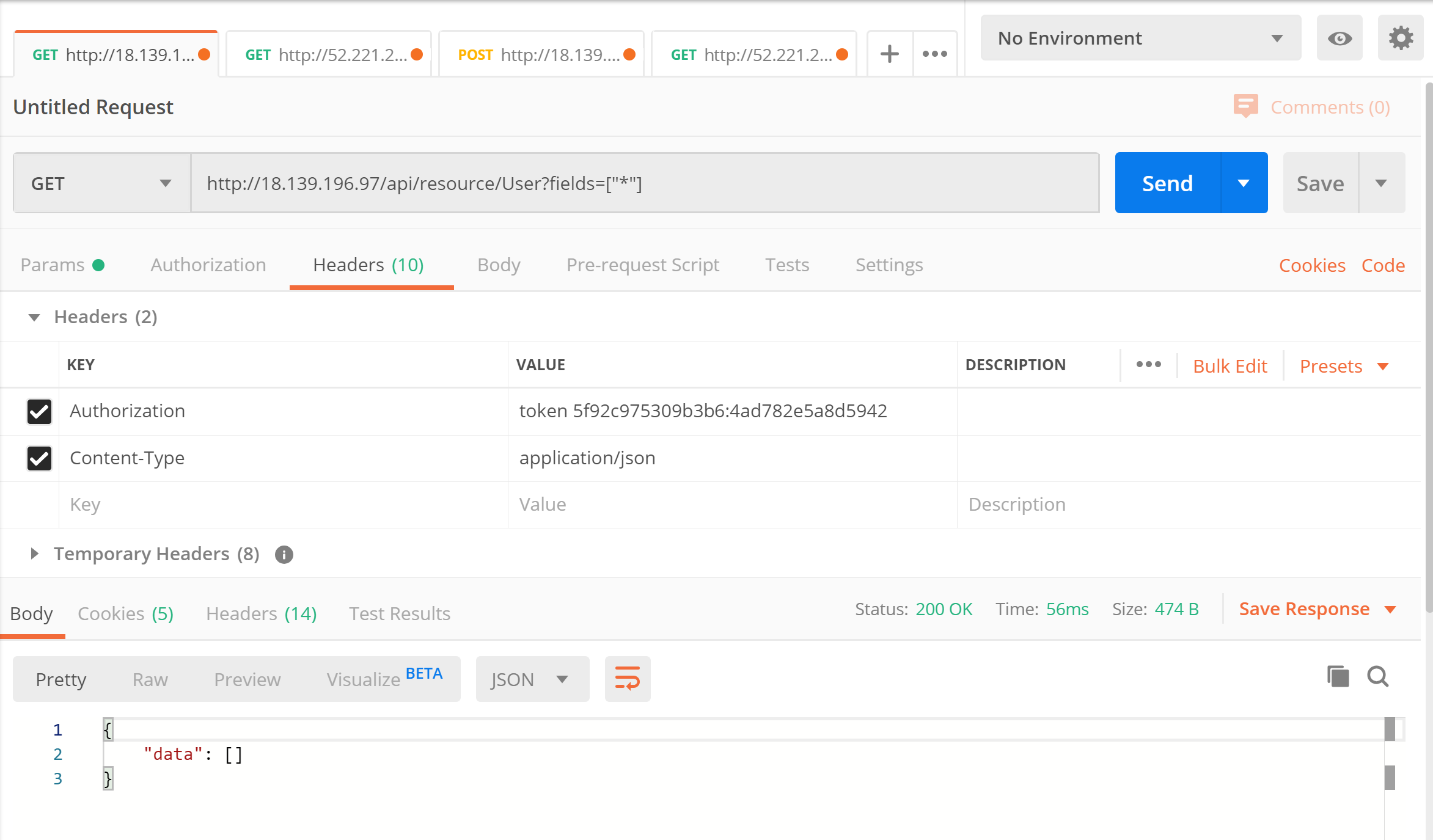Open JSON format dropdown in response
Screen dimensions: 1433x840
(x=532, y=679)
